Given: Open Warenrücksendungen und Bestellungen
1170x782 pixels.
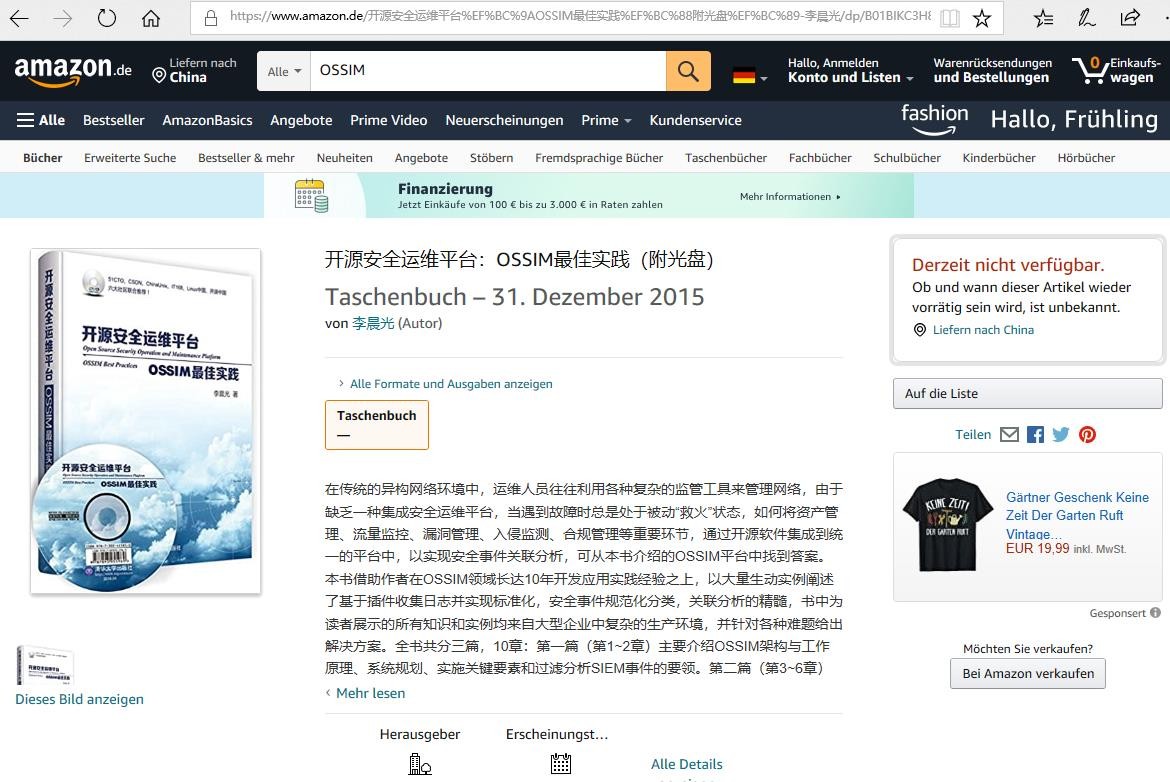Looking at the screenshot, I should pos(992,70).
